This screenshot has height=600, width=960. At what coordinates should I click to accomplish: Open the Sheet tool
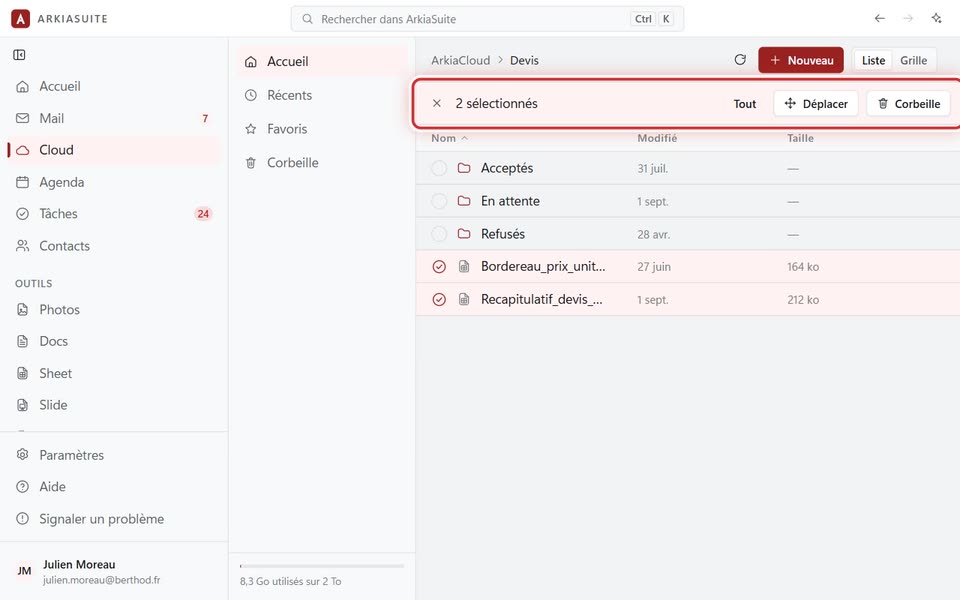click(114, 373)
